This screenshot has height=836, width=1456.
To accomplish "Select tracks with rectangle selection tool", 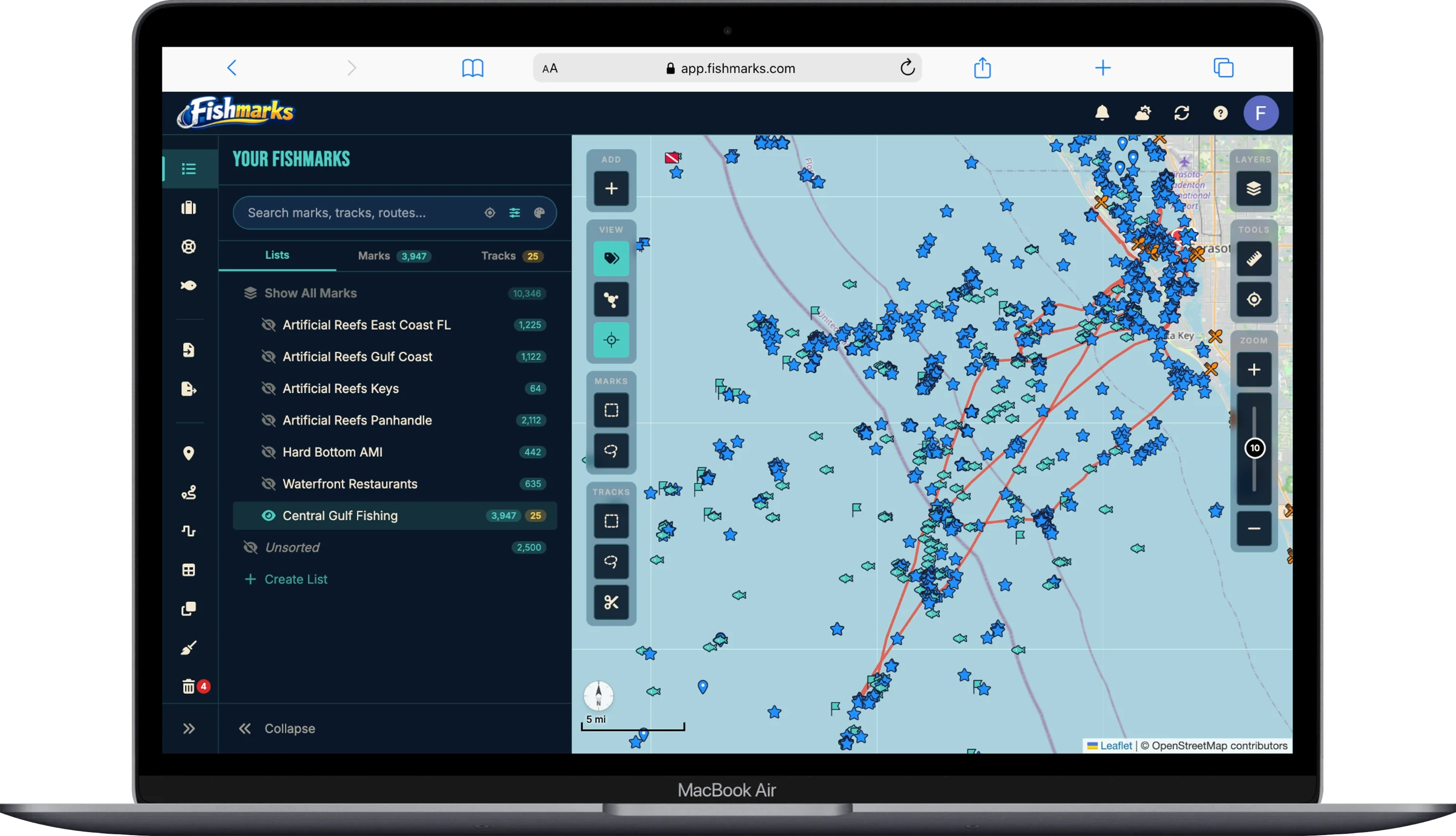I will tap(611, 521).
